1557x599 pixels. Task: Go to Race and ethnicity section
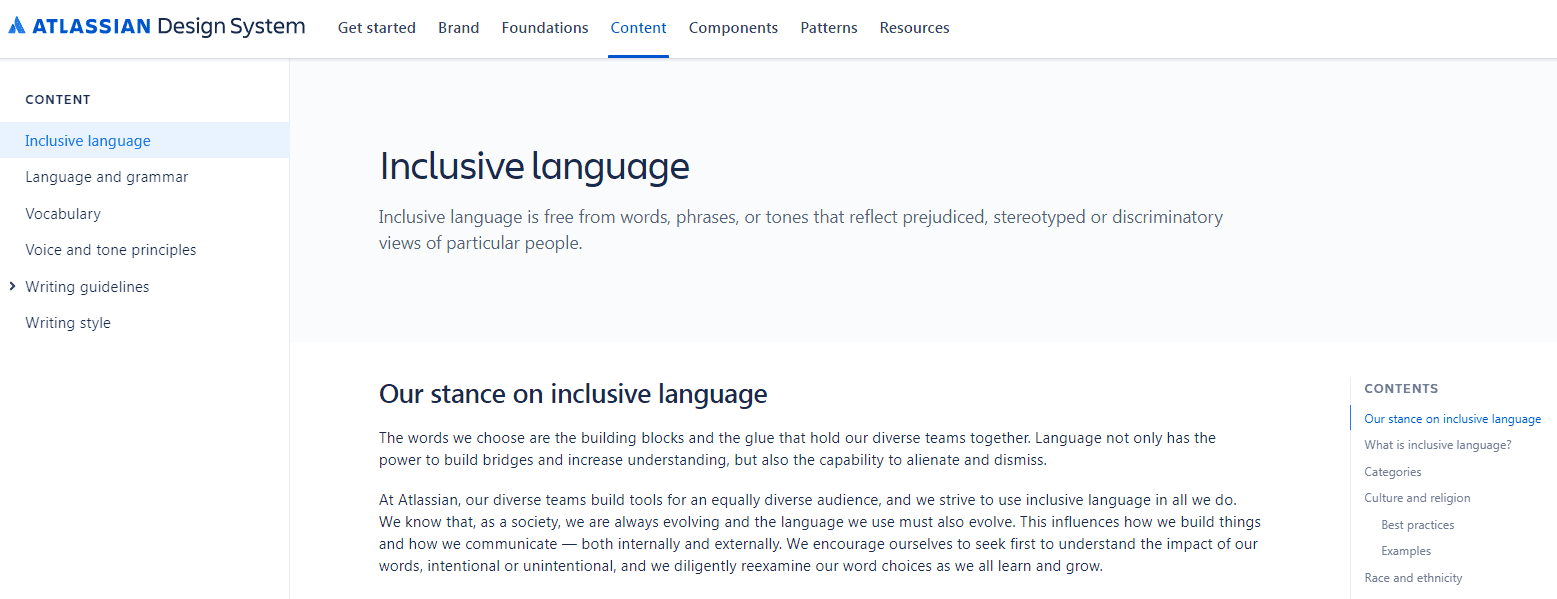point(1413,577)
